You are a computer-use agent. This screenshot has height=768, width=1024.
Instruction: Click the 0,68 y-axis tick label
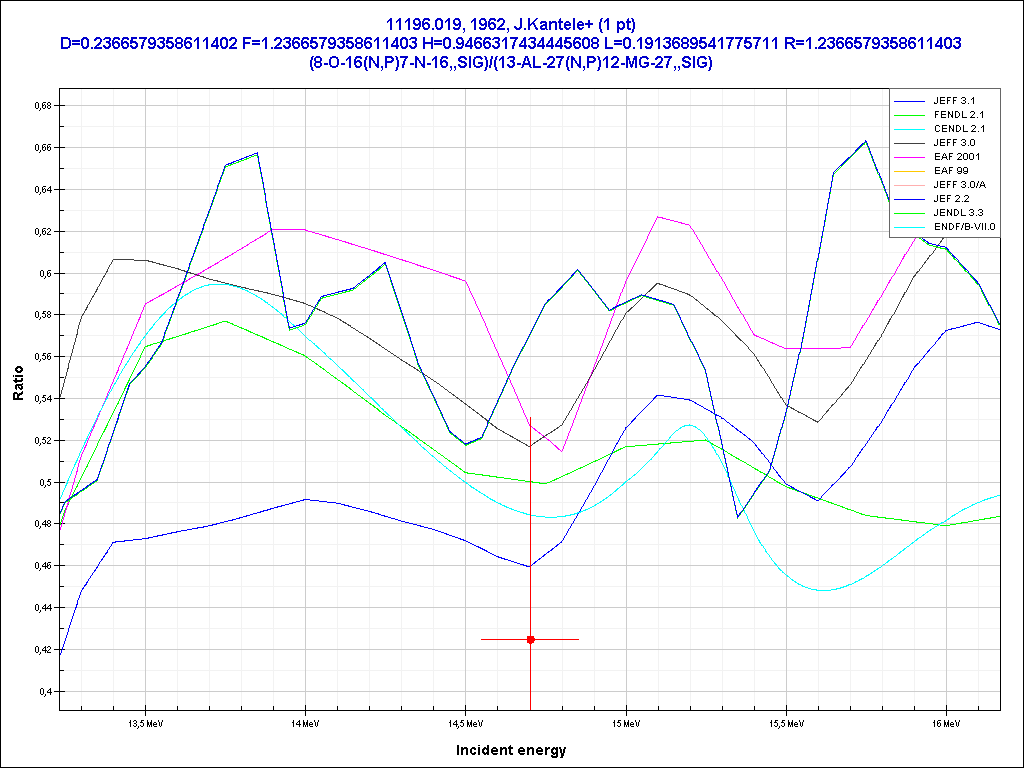coord(41,105)
